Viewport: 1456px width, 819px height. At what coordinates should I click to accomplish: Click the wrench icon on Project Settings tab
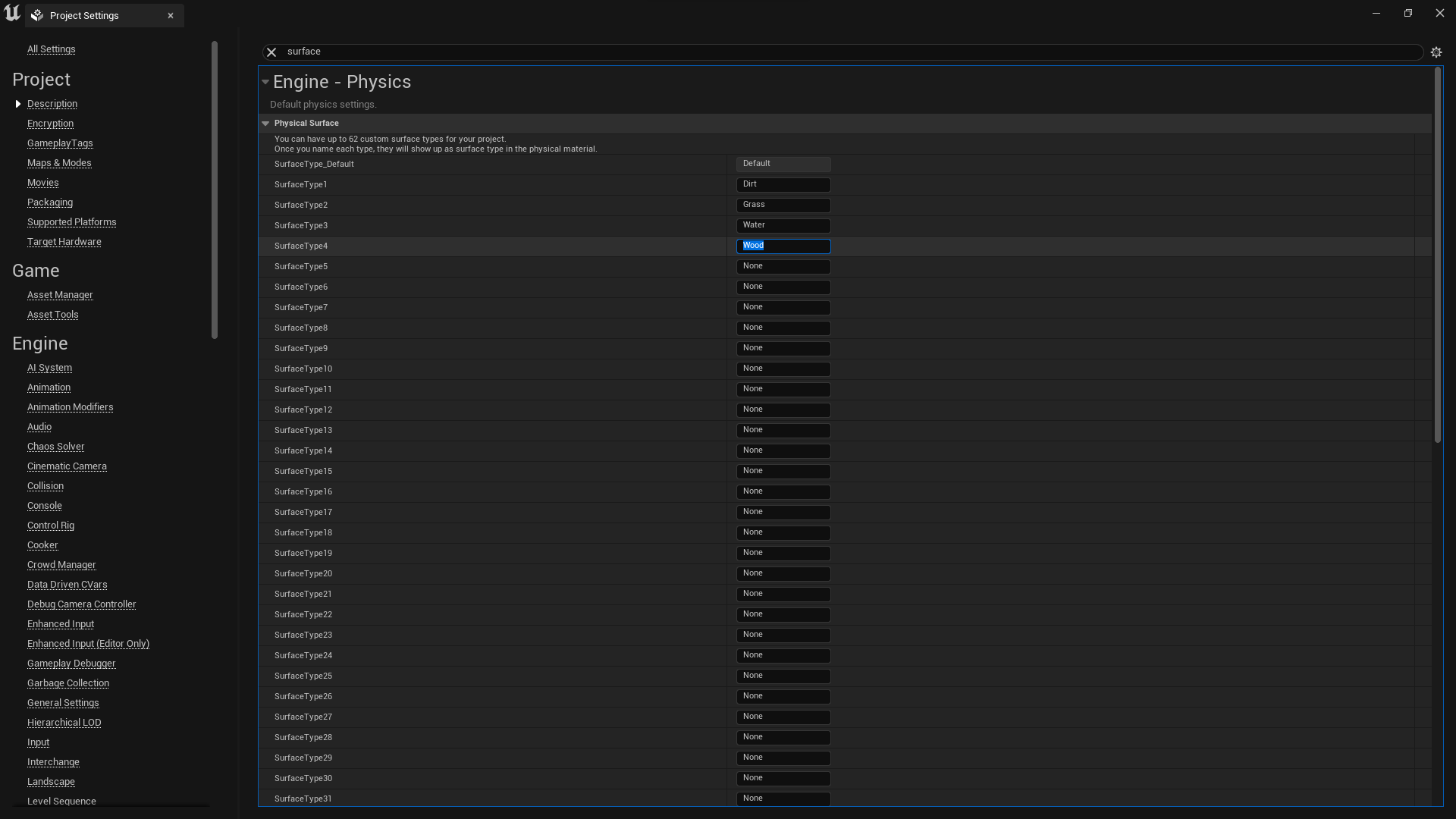pos(36,15)
